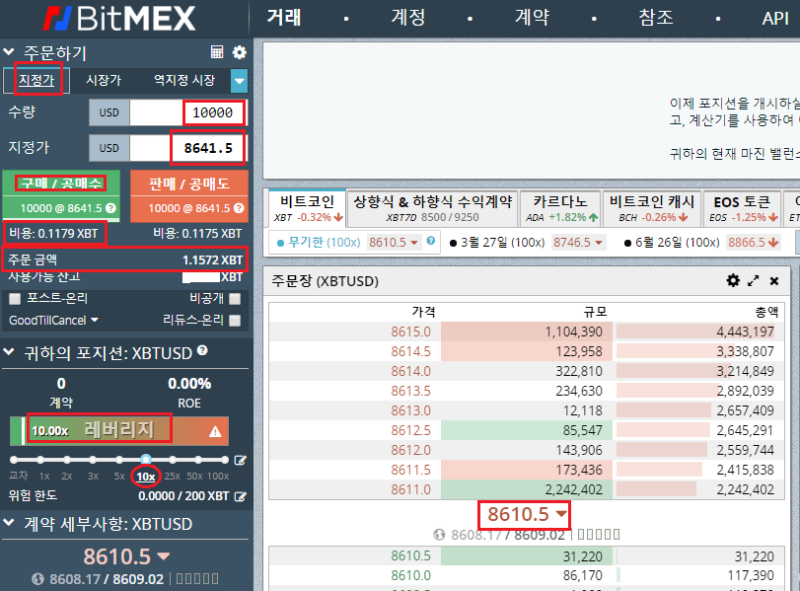Click order book price 8612.5
The height and width of the screenshot is (591, 800).
coord(411,430)
